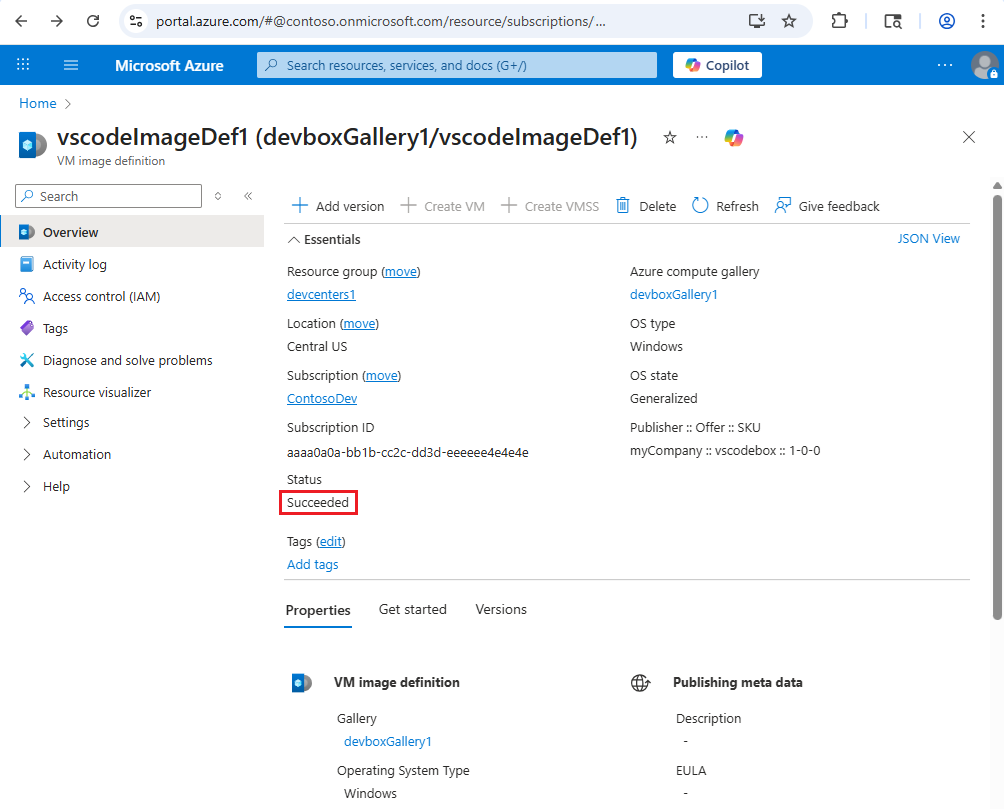1004x809 pixels.
Task: Switch to the Get started tab
Action: pyautogui.click(x=412, y=609)
